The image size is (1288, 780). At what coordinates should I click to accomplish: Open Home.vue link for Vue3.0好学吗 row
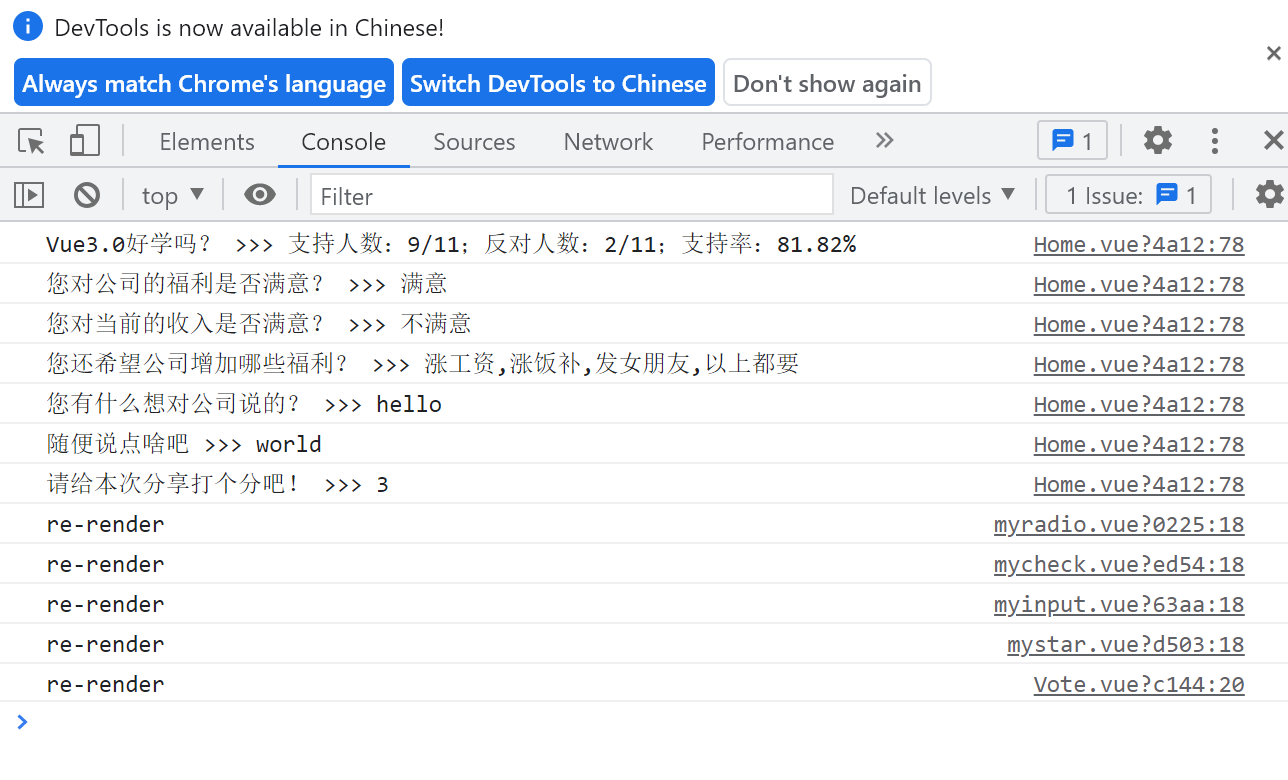pyautogui.click(x=1139, y=245)
